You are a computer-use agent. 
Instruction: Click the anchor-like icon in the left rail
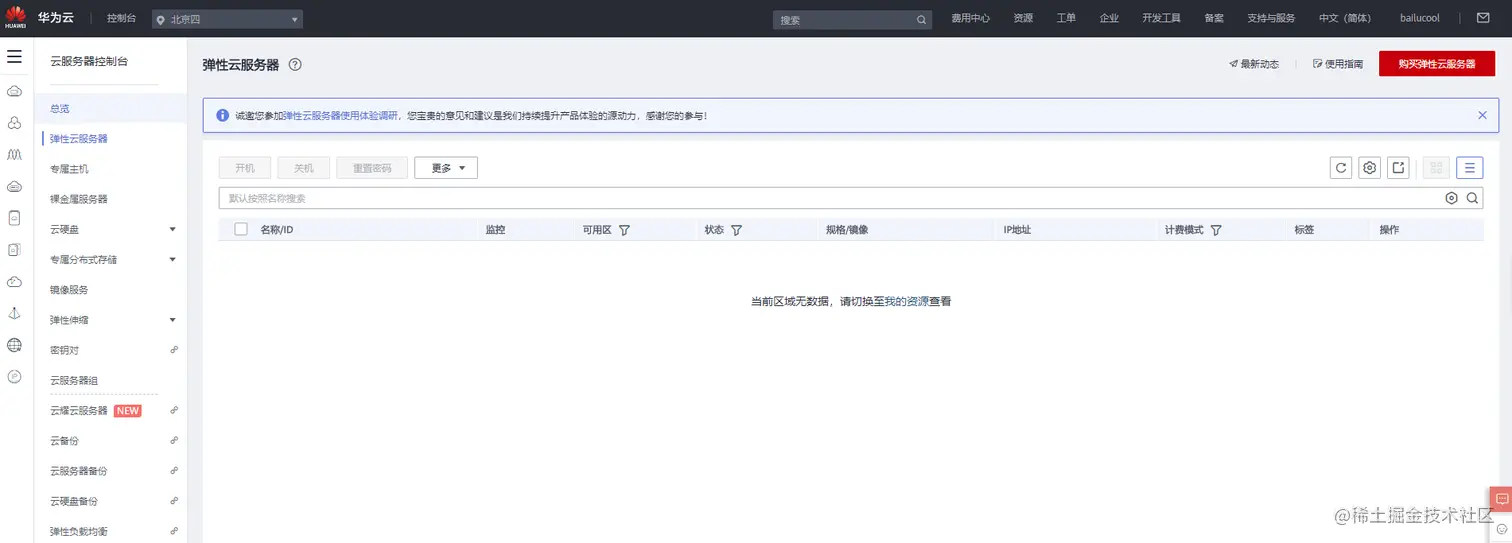(14, 313)
